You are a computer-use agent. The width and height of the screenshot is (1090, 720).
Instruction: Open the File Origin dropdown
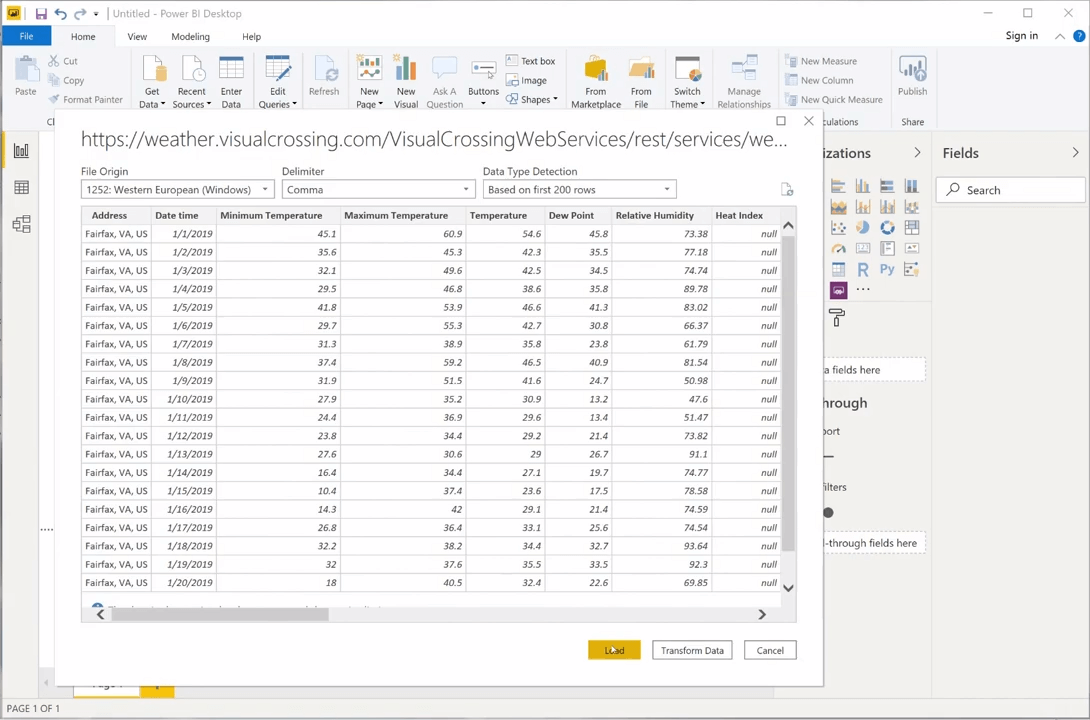click(x=177, y=190)
